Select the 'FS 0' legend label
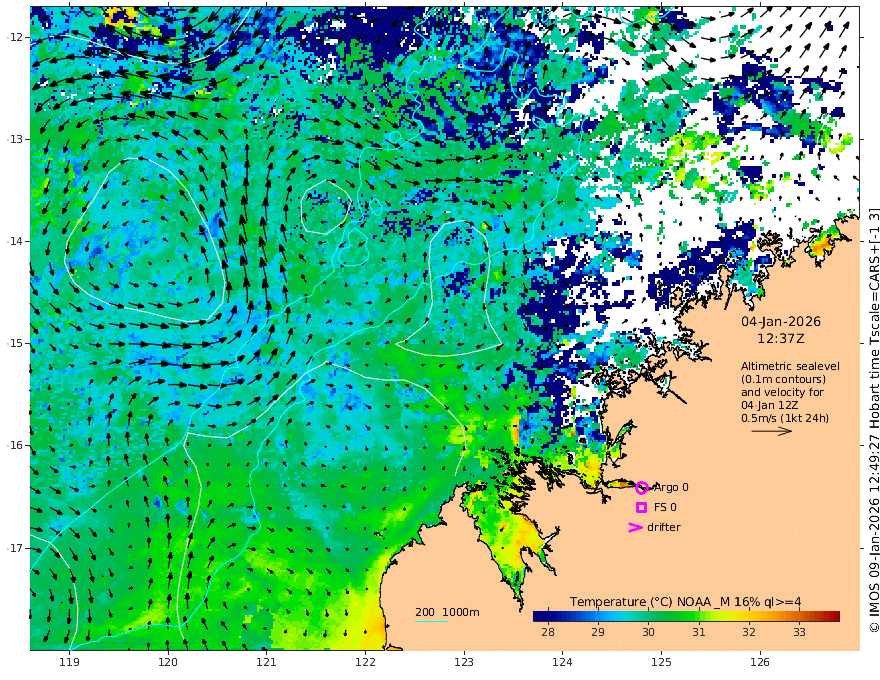The height and width of the screenshot is (680, 880). click(x=665, y=507)
